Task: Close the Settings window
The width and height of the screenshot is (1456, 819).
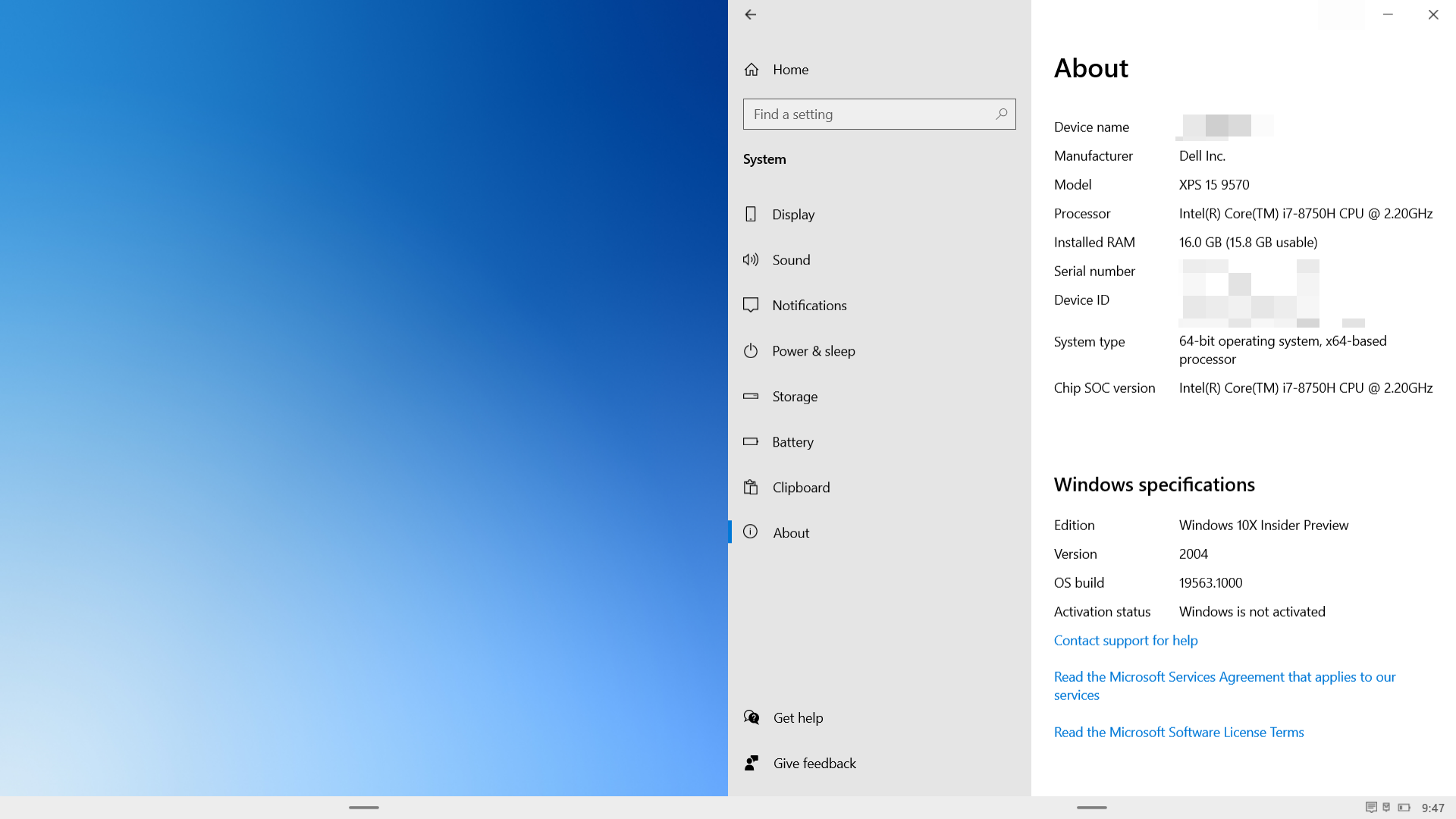Action: click(1433, 14)
